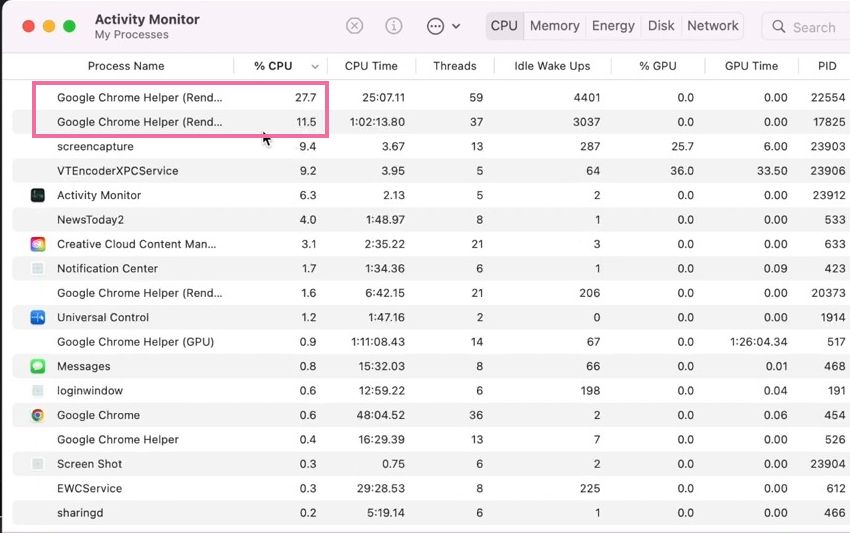Click the Activity Monitor app icon in list
The width and height of the screenshot is (850, 533).
click(37, 195)
